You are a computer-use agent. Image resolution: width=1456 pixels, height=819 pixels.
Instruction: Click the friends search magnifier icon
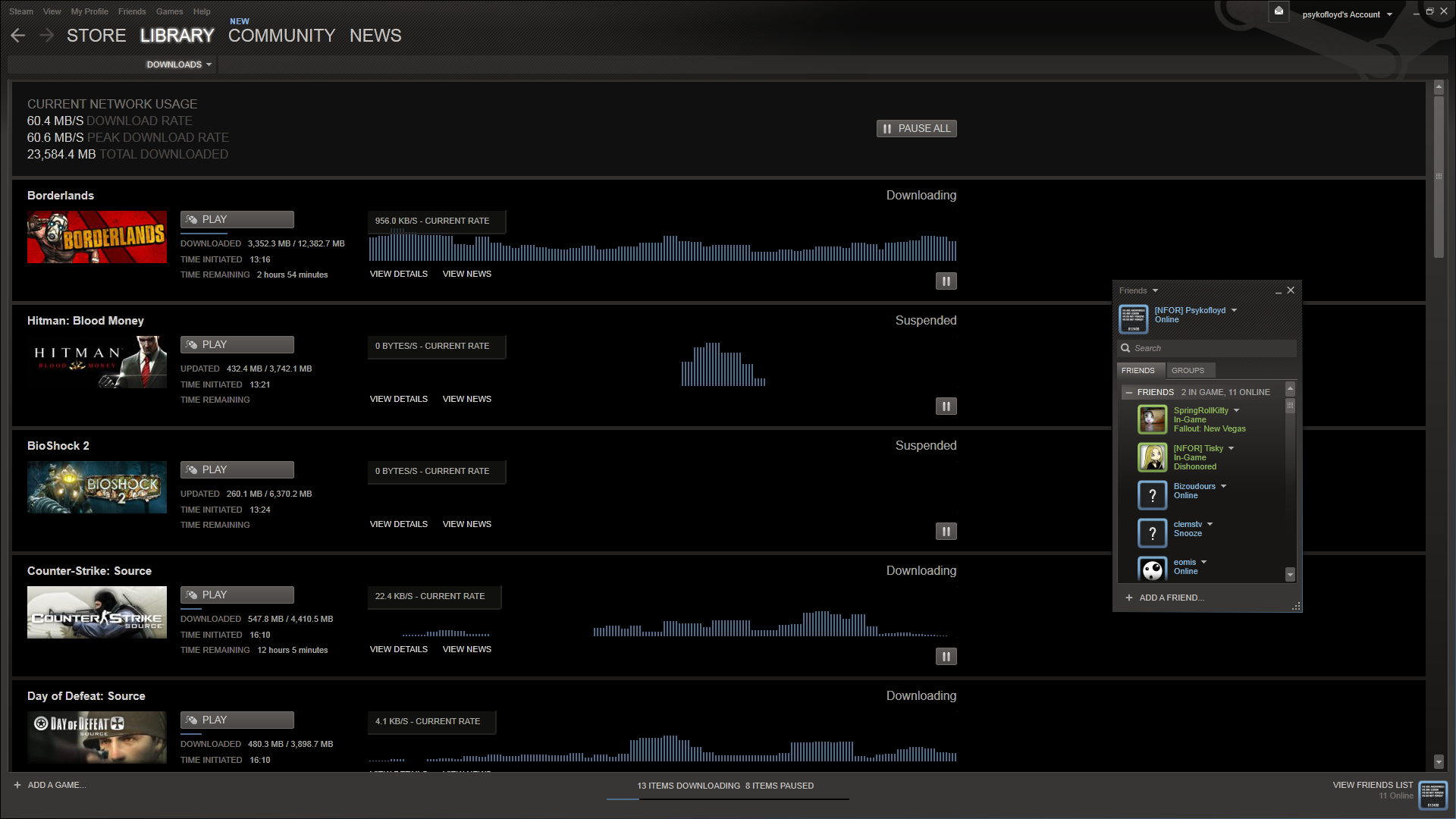(x=1125, y=348)
